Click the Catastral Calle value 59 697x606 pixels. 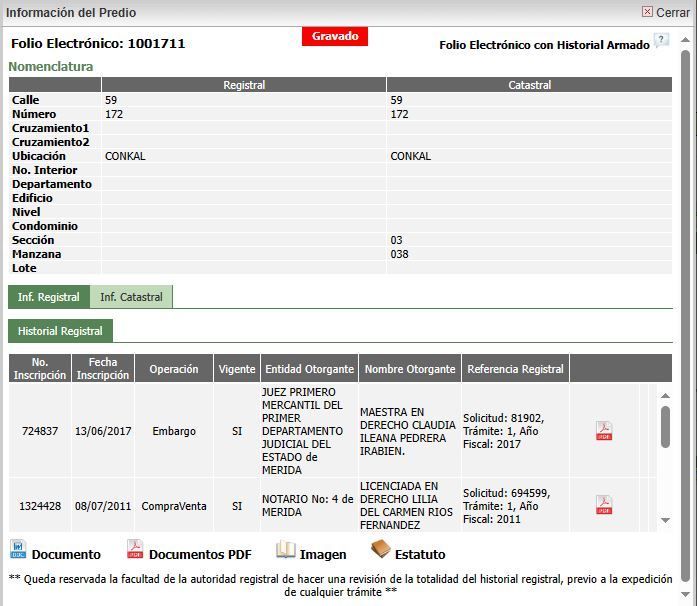coord(396,100)
